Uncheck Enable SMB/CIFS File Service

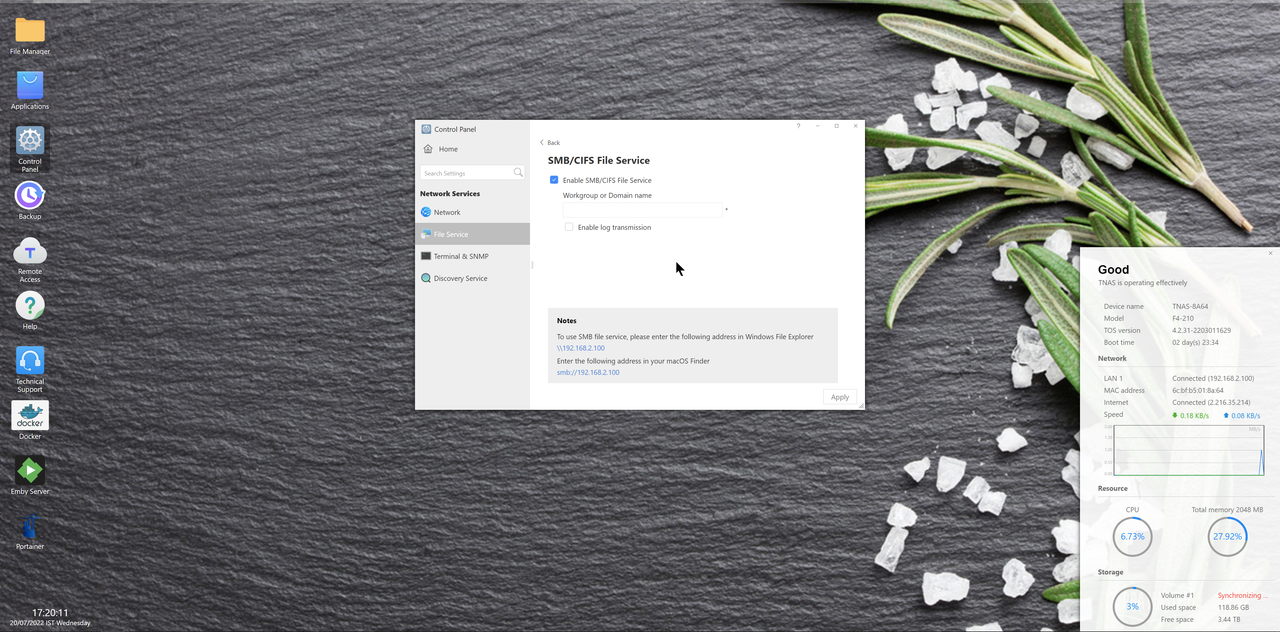pyautogui.click(x=554, y=180)
